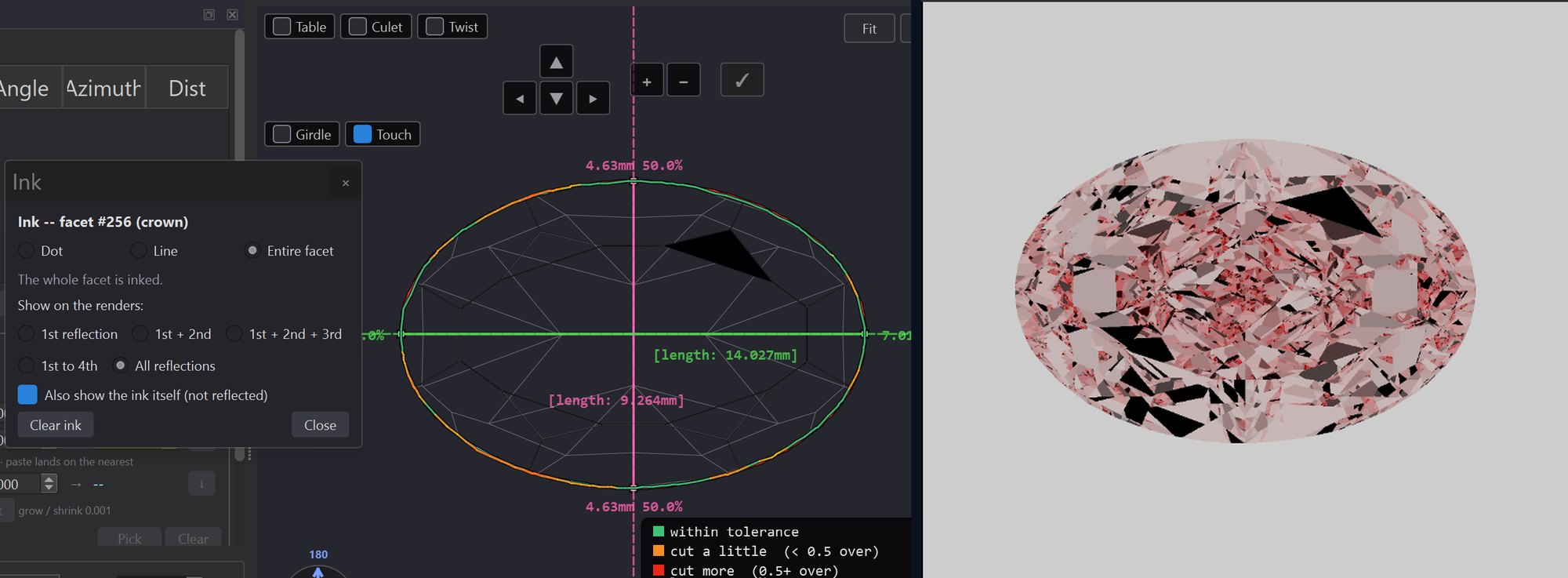
Task: Confirm with the checkmark button
Action: point(742,80)
